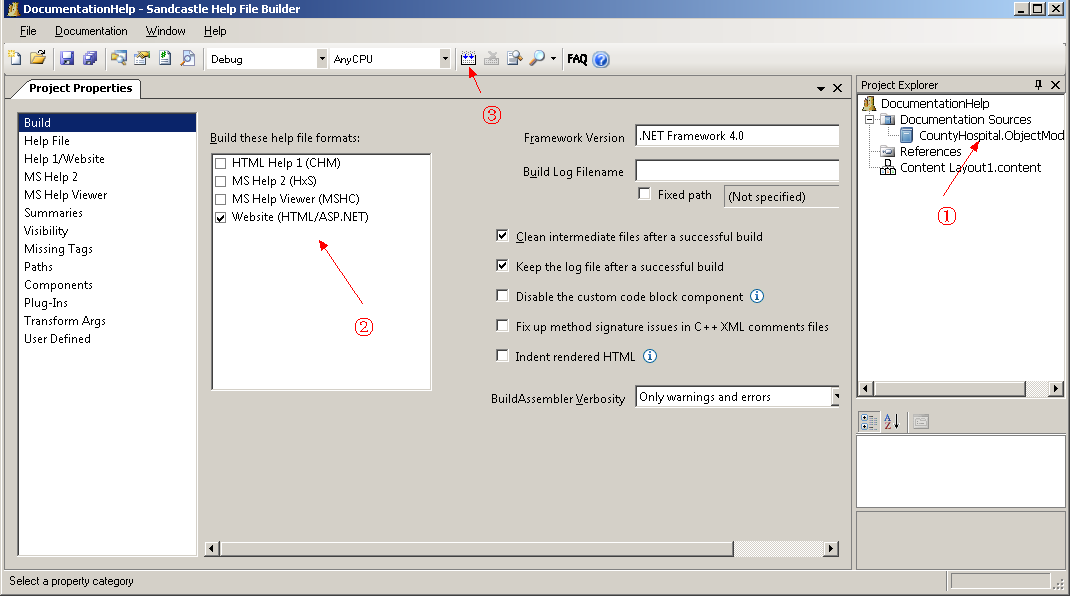Click Project Explorer horizontal scrollbar right arrow
Viewport: 1070px width, 596px height.
pos(1056,388)
